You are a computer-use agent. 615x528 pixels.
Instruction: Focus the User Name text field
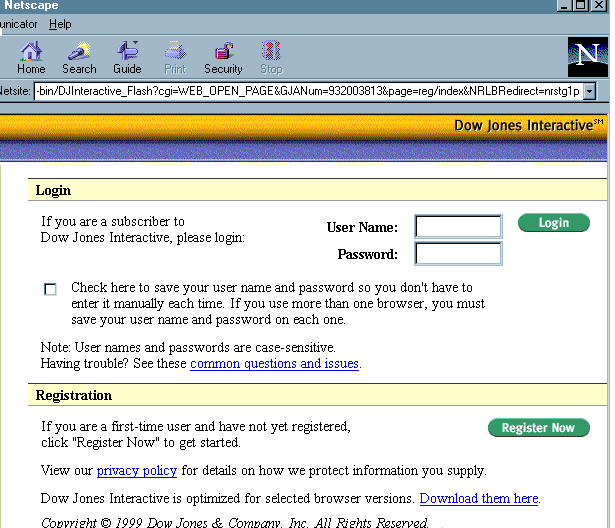tap(458, 227)
